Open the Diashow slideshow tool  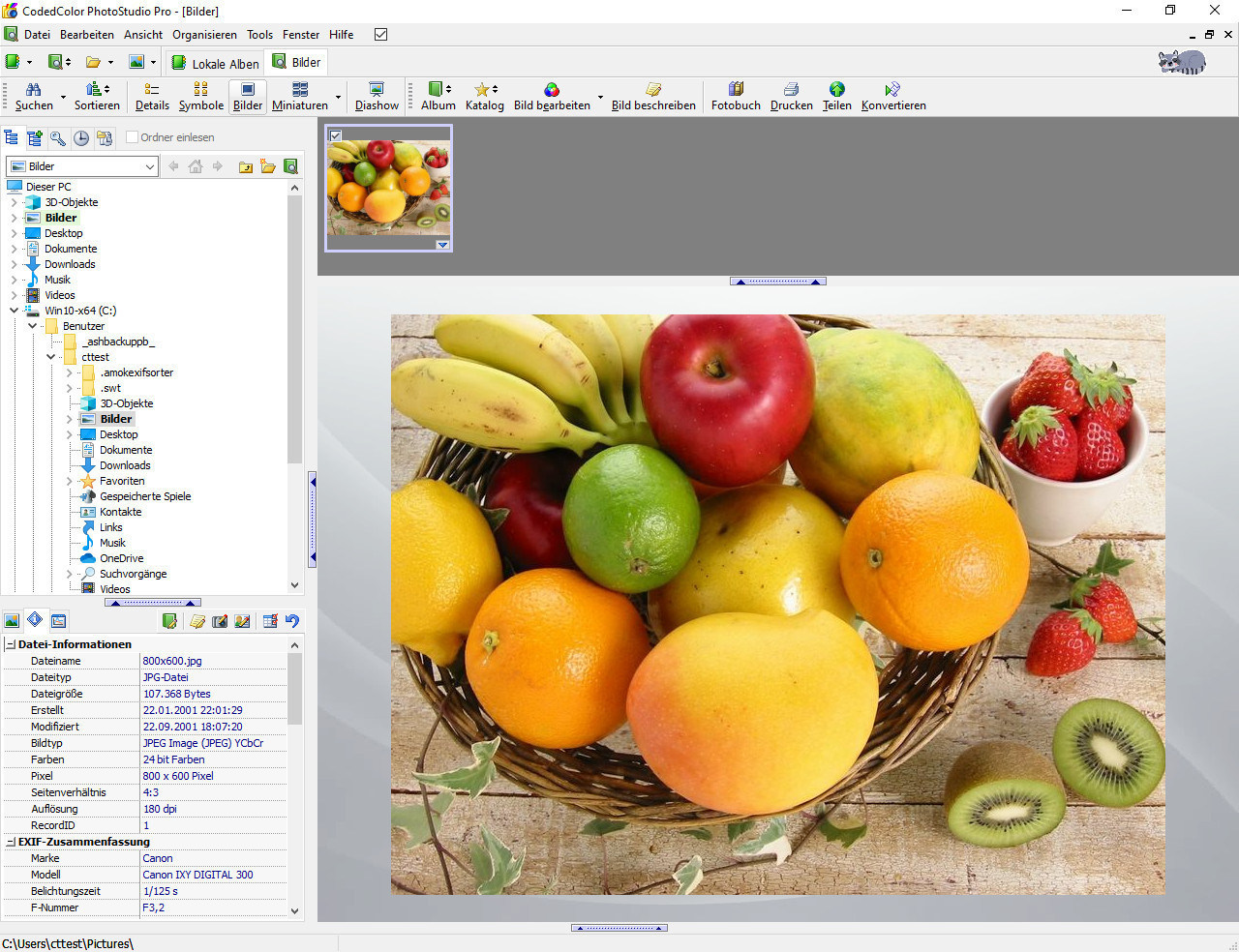[377, 96]
